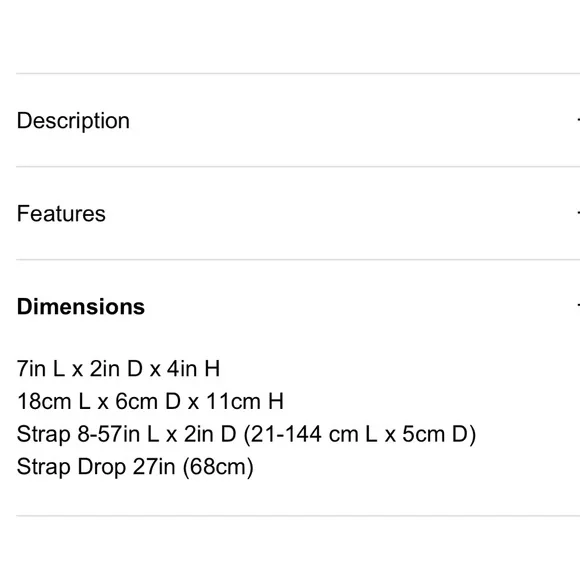Click the bold Dimensions heading
The height and width of the screenshot is (580, 580).
[x=81, y=307]
